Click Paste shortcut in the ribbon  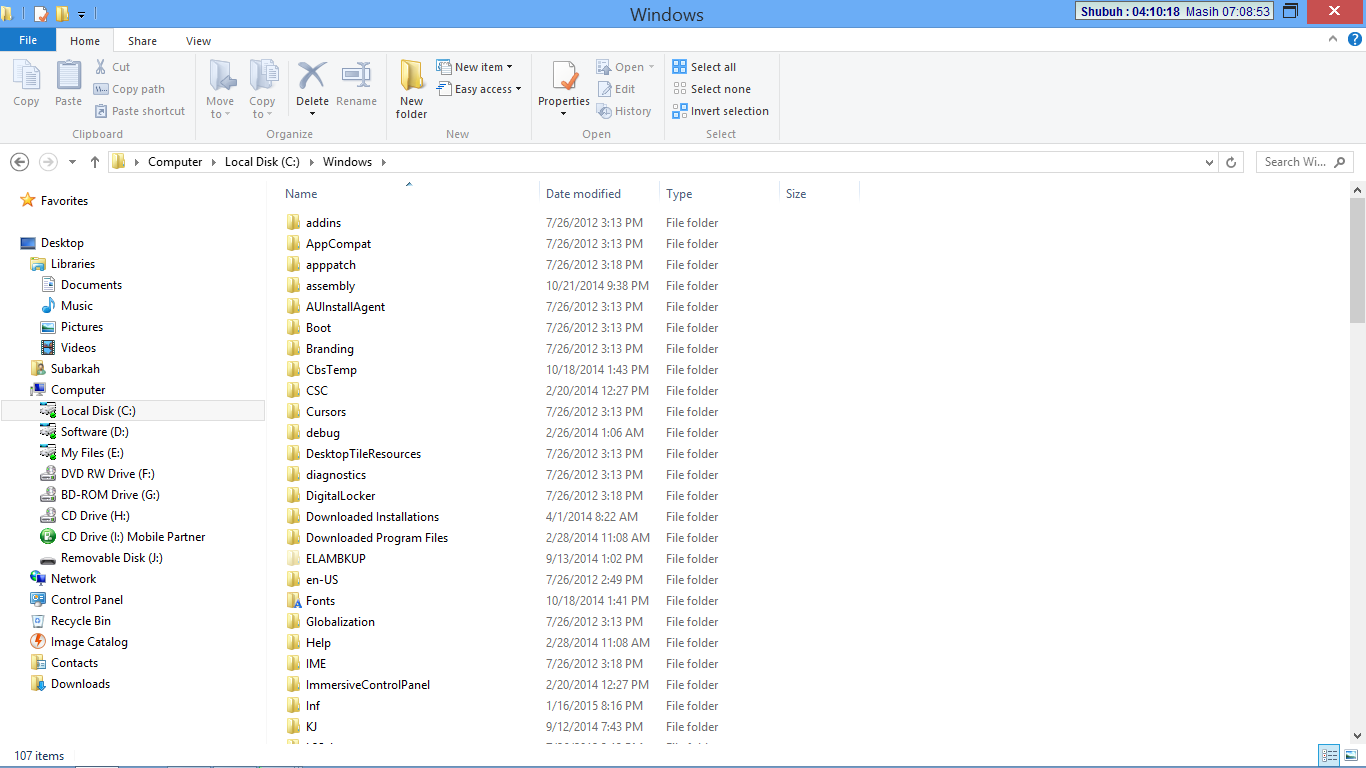(x=140, y=111)
